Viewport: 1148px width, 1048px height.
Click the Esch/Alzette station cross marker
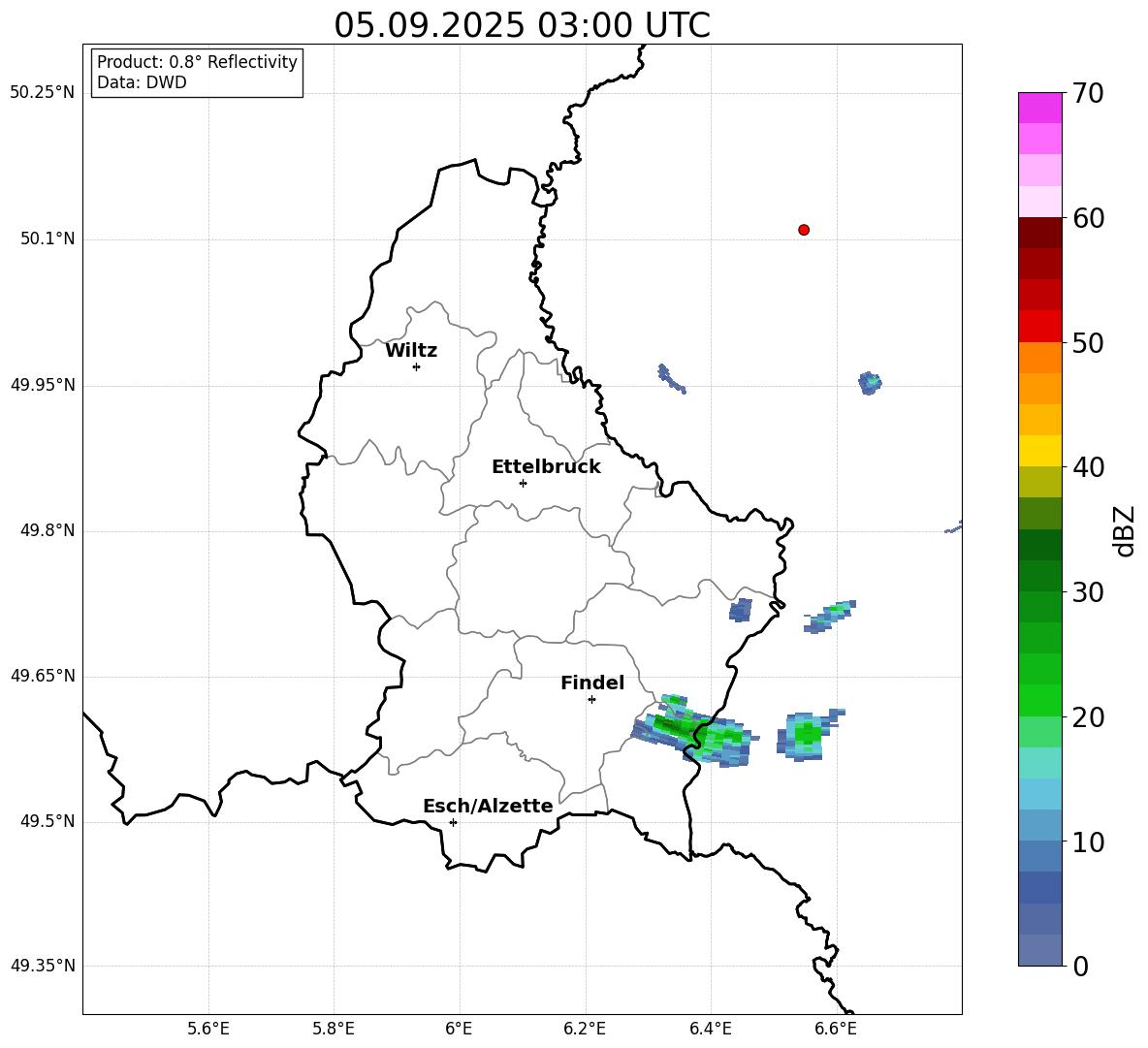pyautogui.click(x=453, y=822)
